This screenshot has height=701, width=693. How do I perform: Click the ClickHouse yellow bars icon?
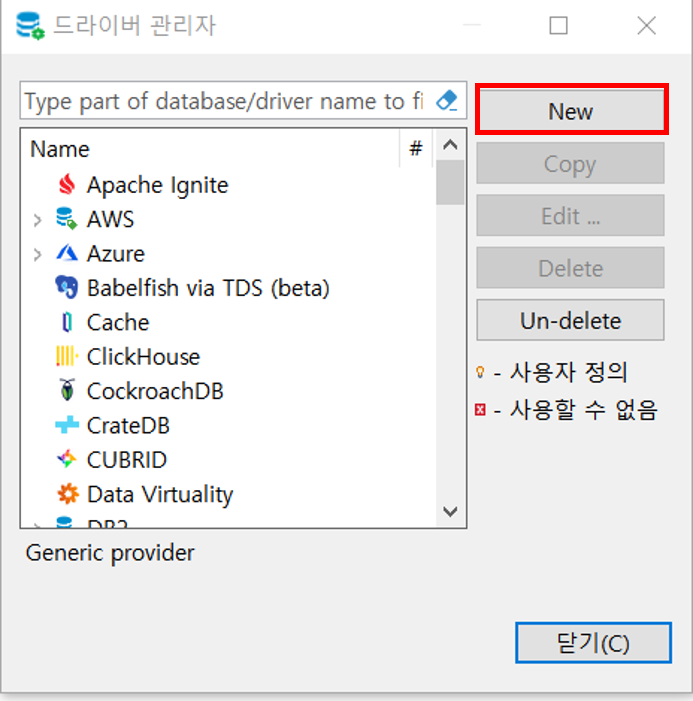coord(67,356)
